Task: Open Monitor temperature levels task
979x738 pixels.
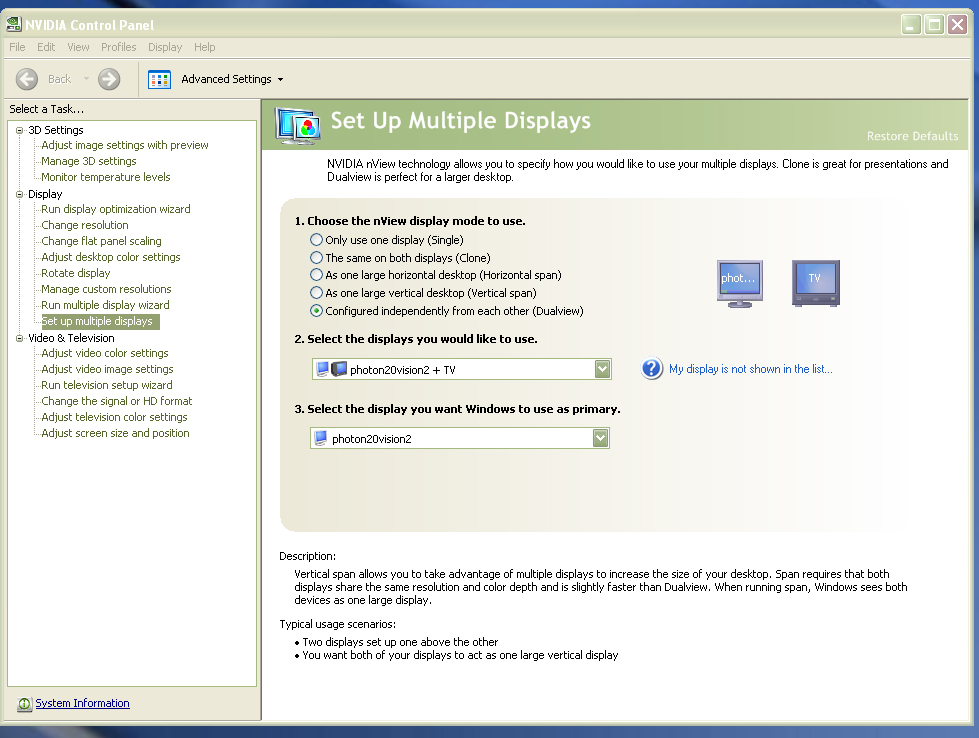Action: [106, 177]
